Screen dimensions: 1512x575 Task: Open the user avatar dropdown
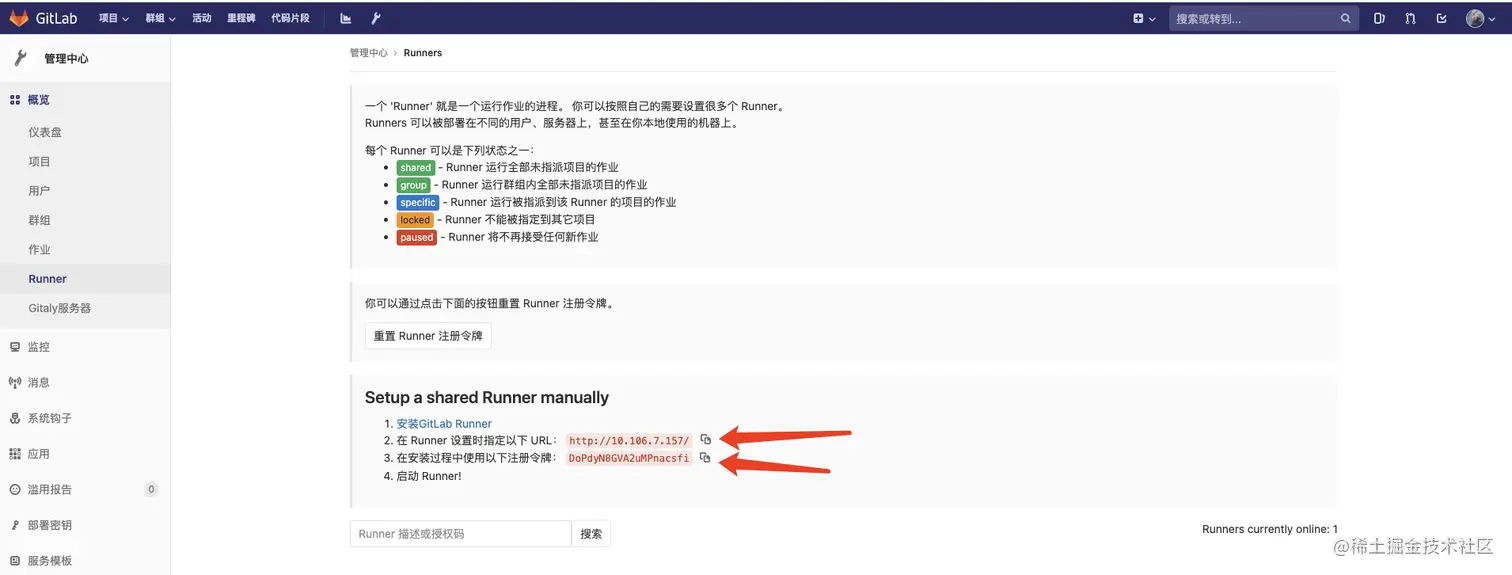point(1480,18)
